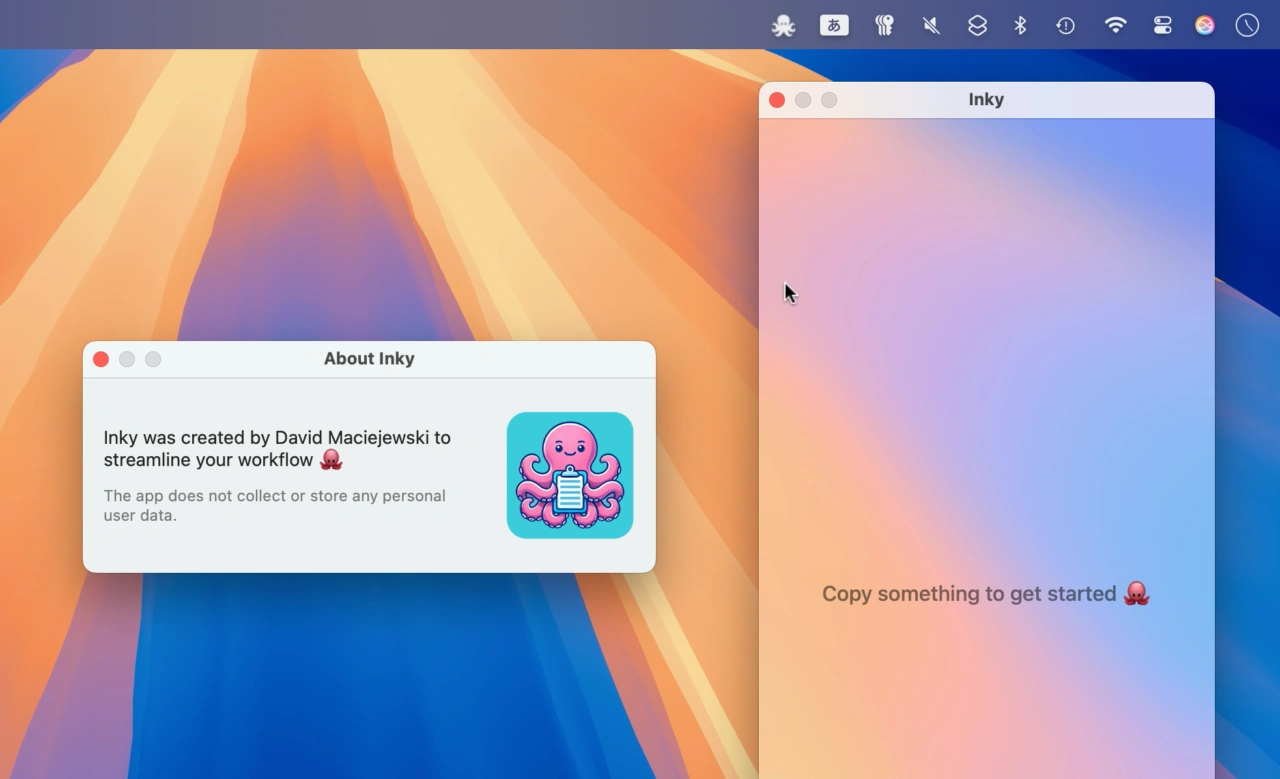Screen dimensions: 1280x779
Task: Click the "About Inky" window title
Action: tap(369, 359)
